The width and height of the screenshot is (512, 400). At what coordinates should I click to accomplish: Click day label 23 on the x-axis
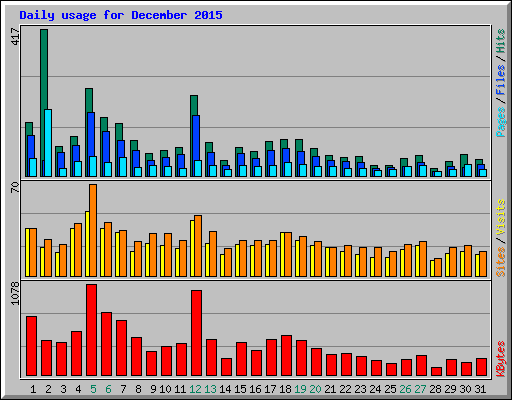pos(360,389)
